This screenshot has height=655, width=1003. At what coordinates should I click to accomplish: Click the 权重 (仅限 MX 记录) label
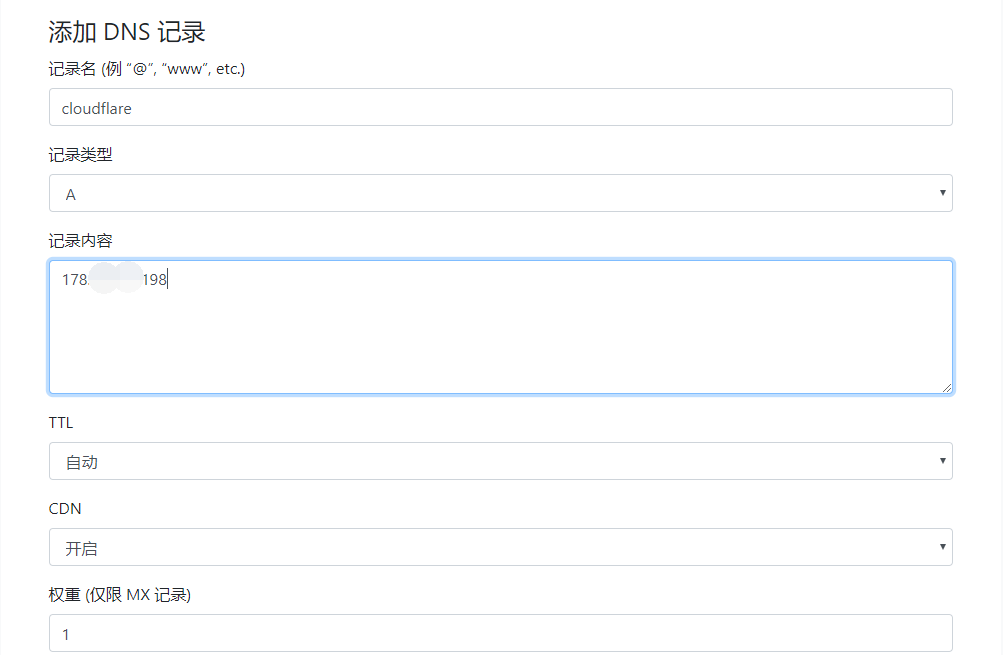(x=120, y=595)
